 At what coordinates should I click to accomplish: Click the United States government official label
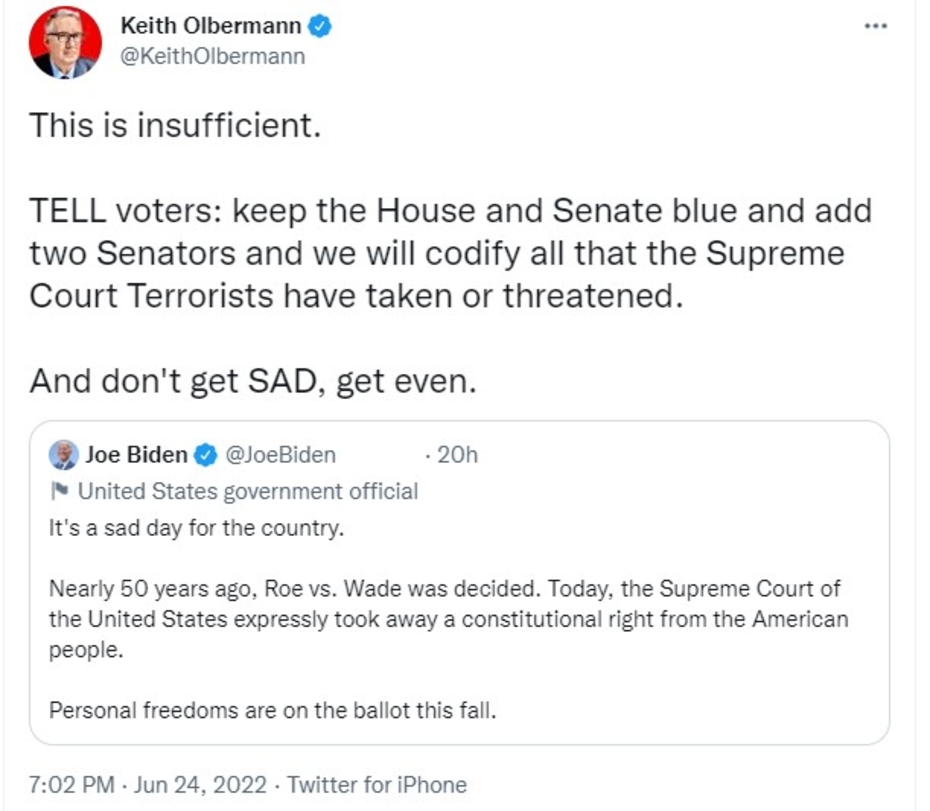tap(248, 491)
